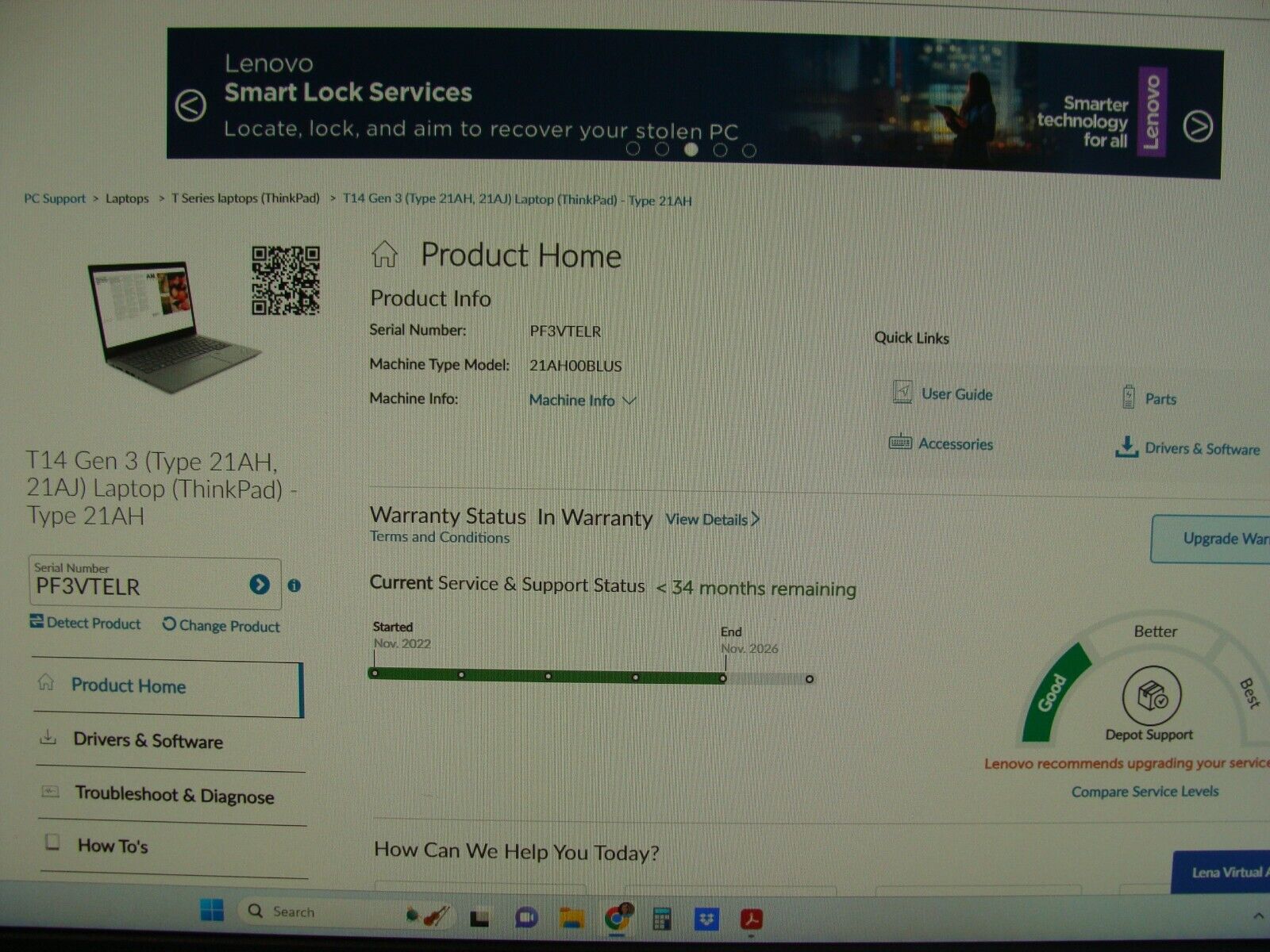Click the Drivers & Software download icon
This screenshot has height=952, width=1270.
1126,447
